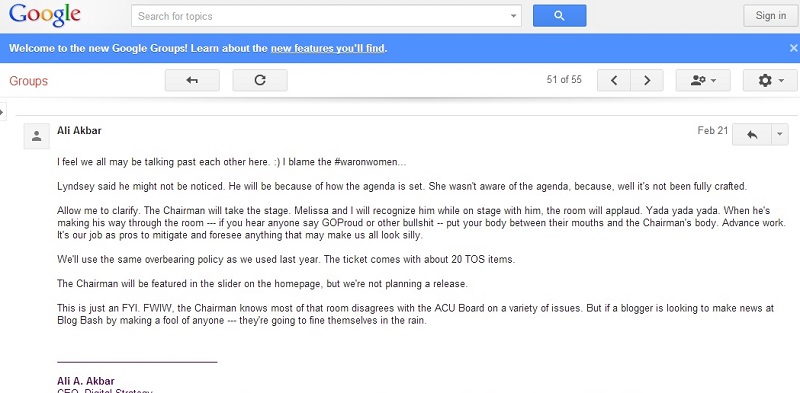
Task: Open the membership settings dropdown
Action: [703, 80]
